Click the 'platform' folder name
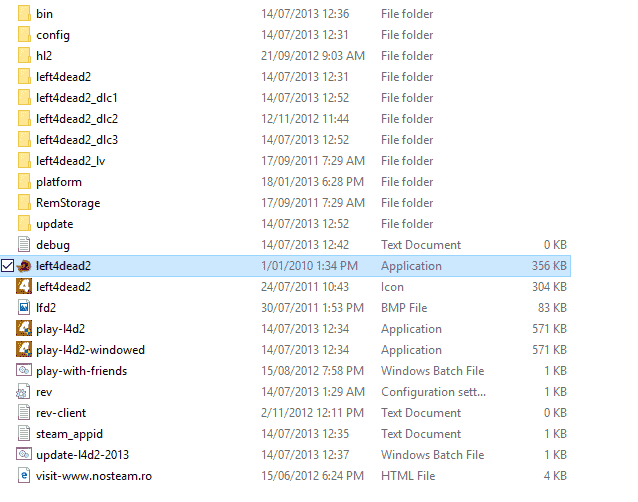The height and width of the screenshot is (502, 638). click(59, 182)
